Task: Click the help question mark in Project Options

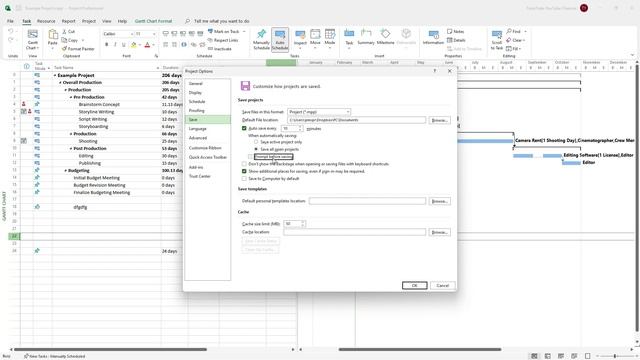Action: click(x=435, y=71)
